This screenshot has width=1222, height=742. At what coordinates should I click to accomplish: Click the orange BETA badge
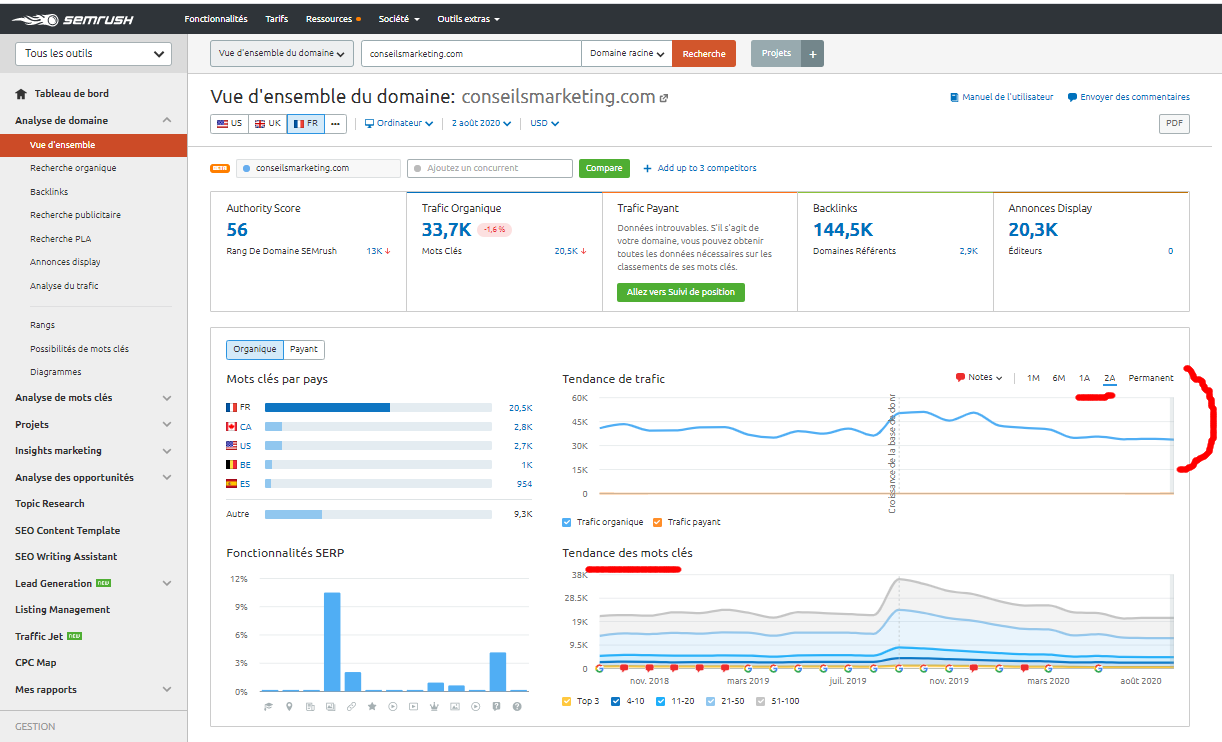point(220,168)
